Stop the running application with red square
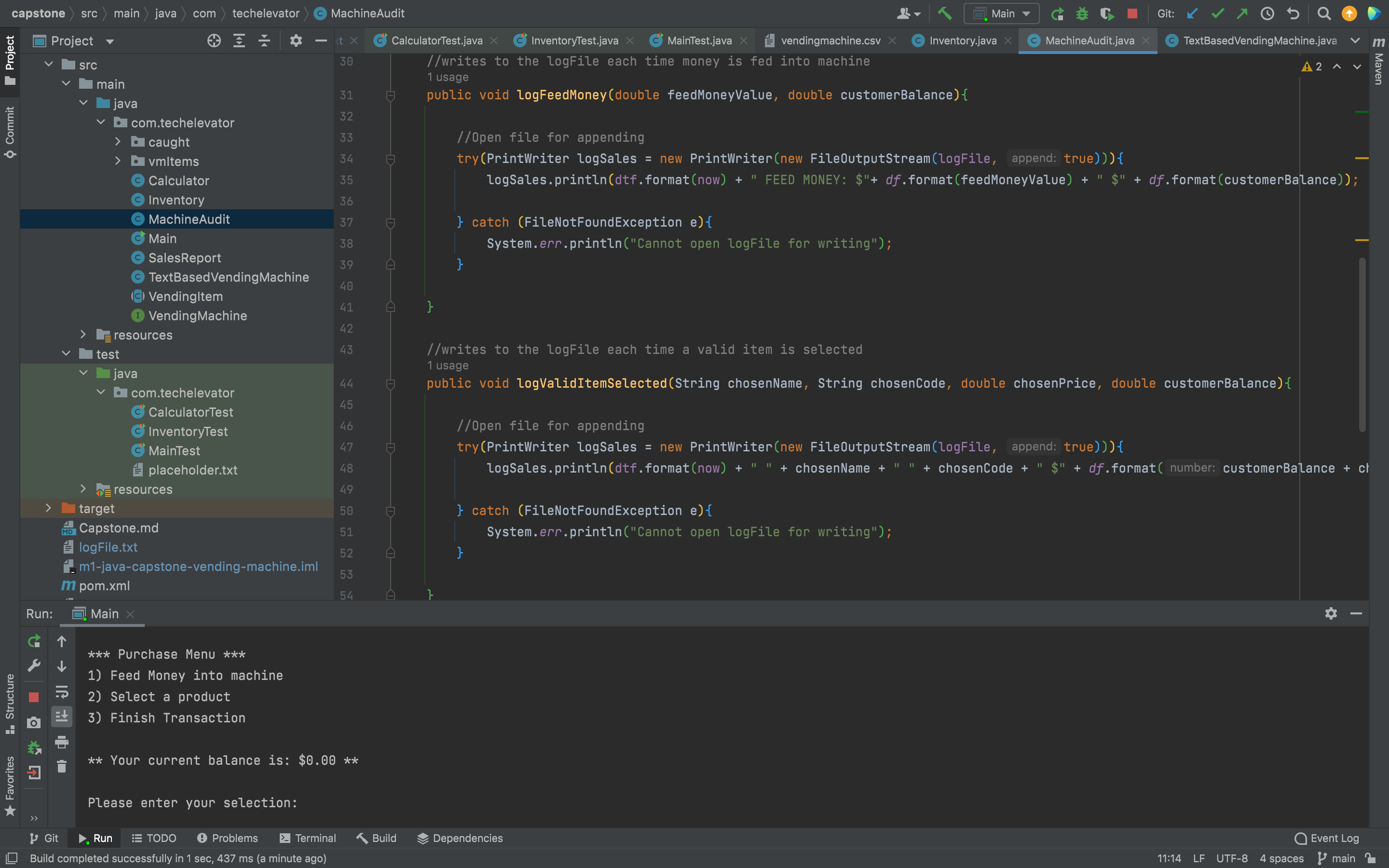The width and height of the screenshot is (1389, 868). coord(1131,13)
